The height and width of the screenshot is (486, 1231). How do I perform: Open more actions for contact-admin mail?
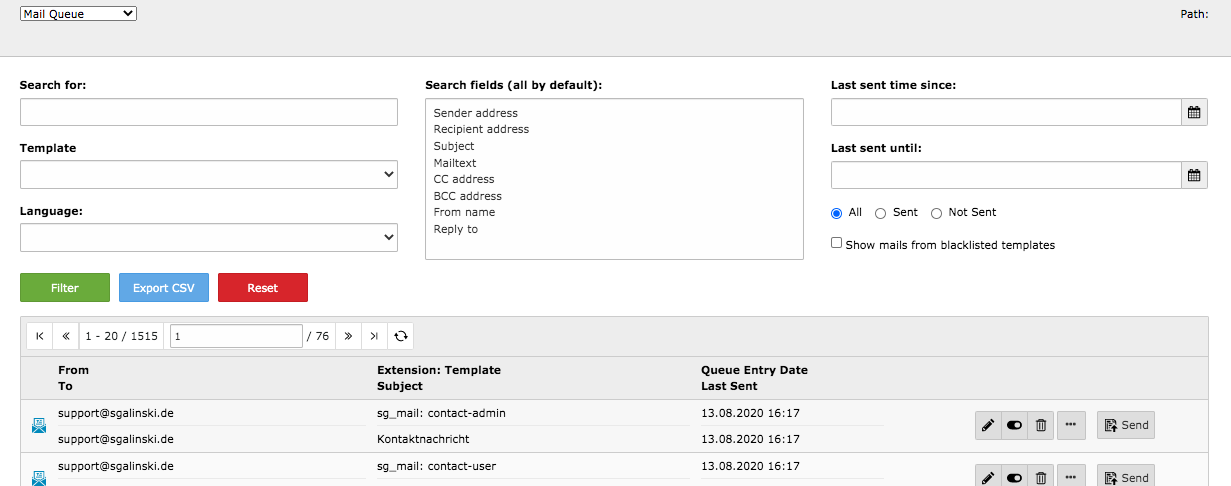coord(1072,425)
